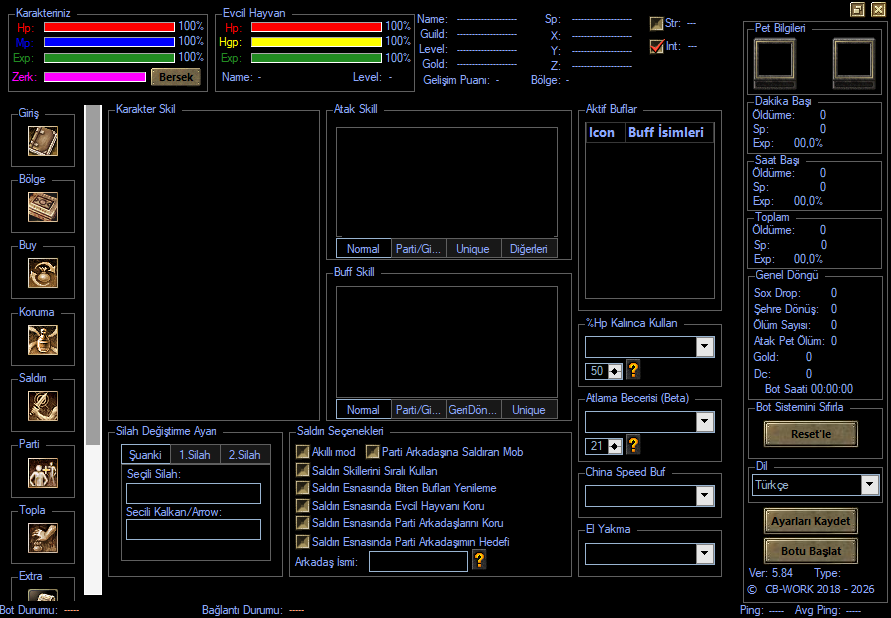The height and width of the screenshot is (618, 891).
Task: Open the Parti sidebar icon
Action: point(43,472)
